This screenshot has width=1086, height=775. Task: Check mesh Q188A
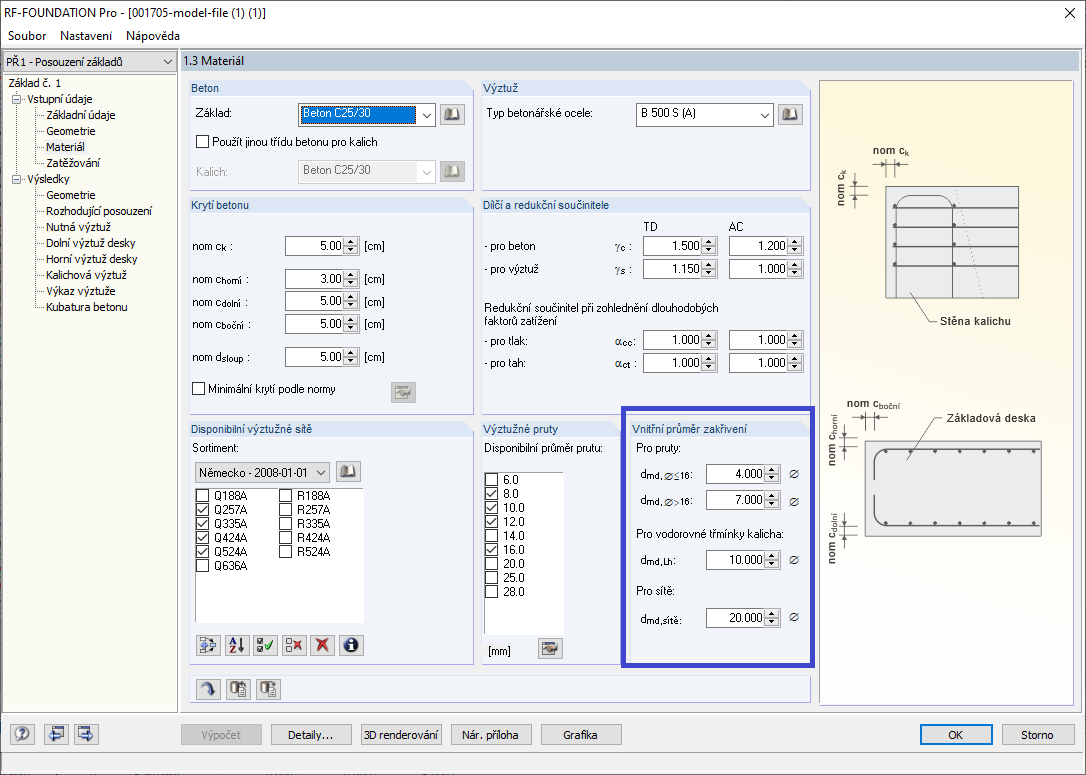coord(202,496)
